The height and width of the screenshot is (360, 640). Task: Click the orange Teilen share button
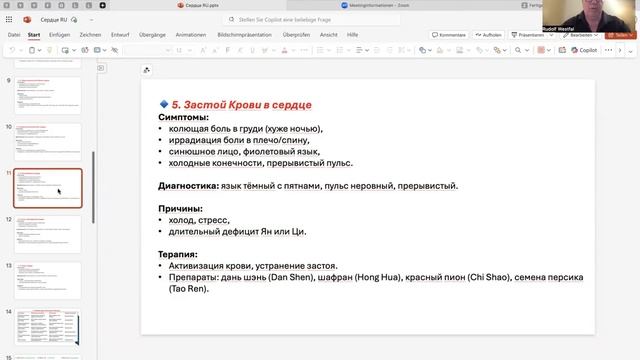[x=620, y=35]
